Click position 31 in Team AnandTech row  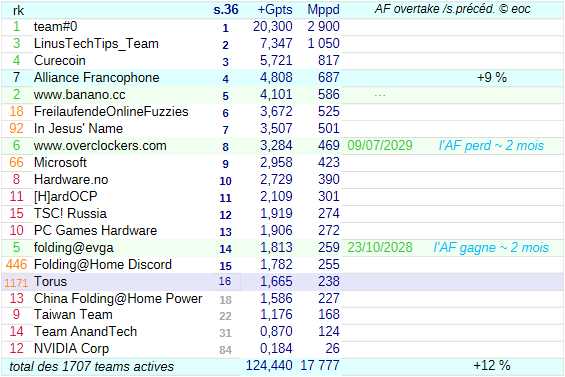click(x=226, y=333)
